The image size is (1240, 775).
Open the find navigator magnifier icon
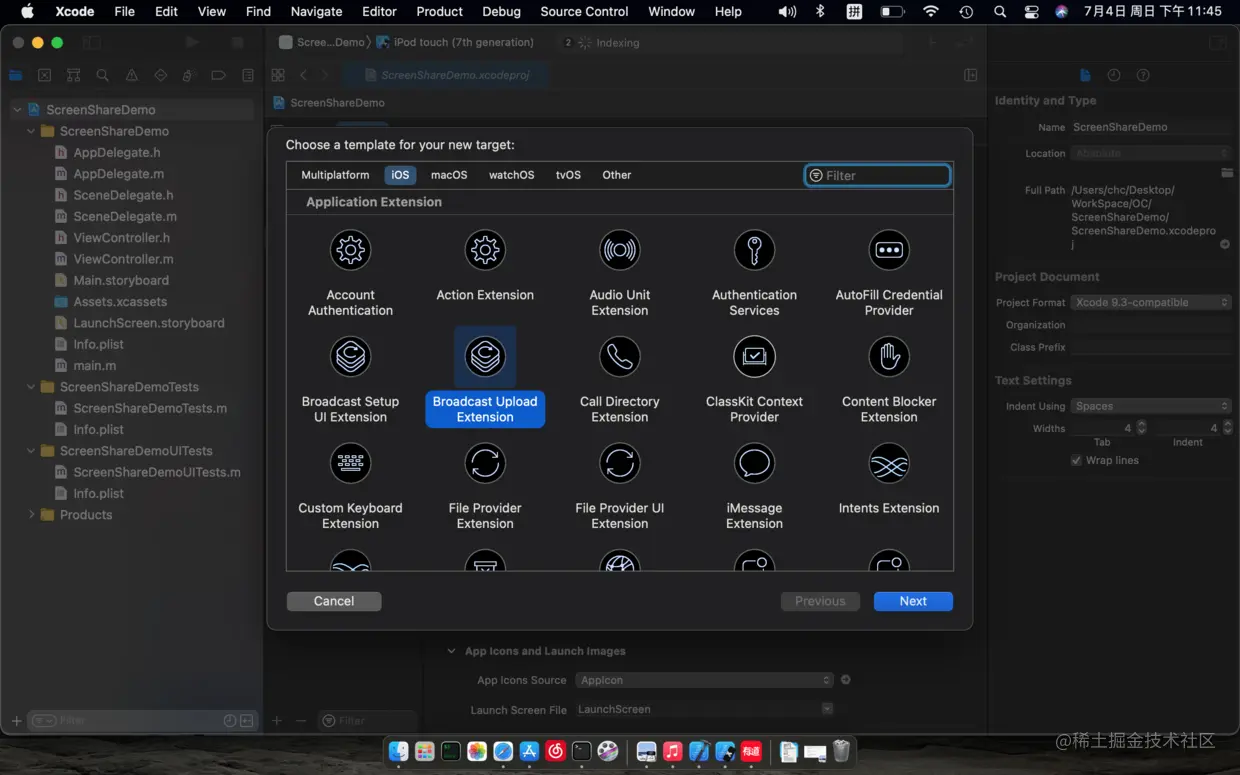tap(102, 75)
